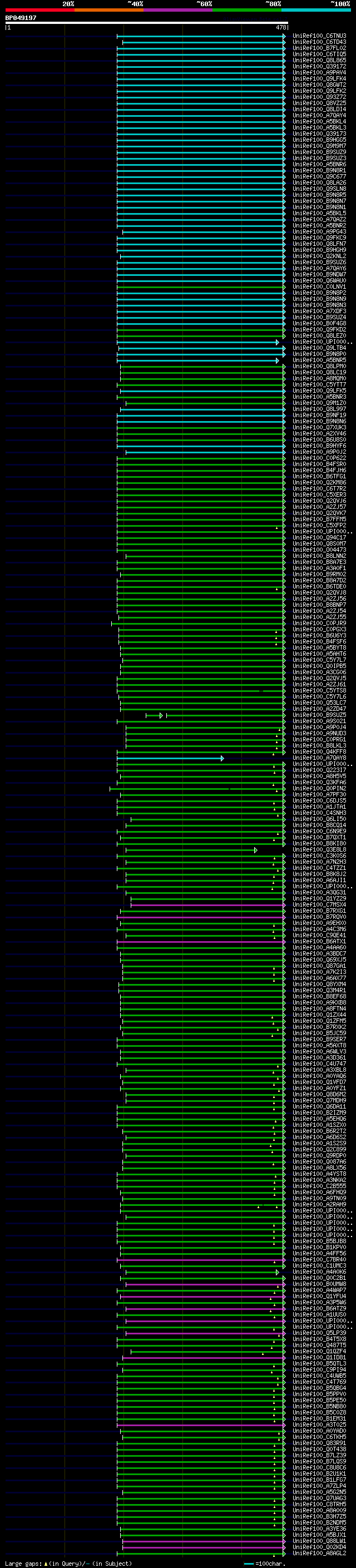Click the truncated green bar for UniRef100_Q3E8L8
This screenshot has width=356, height=1568.
[x=191, y=850]
